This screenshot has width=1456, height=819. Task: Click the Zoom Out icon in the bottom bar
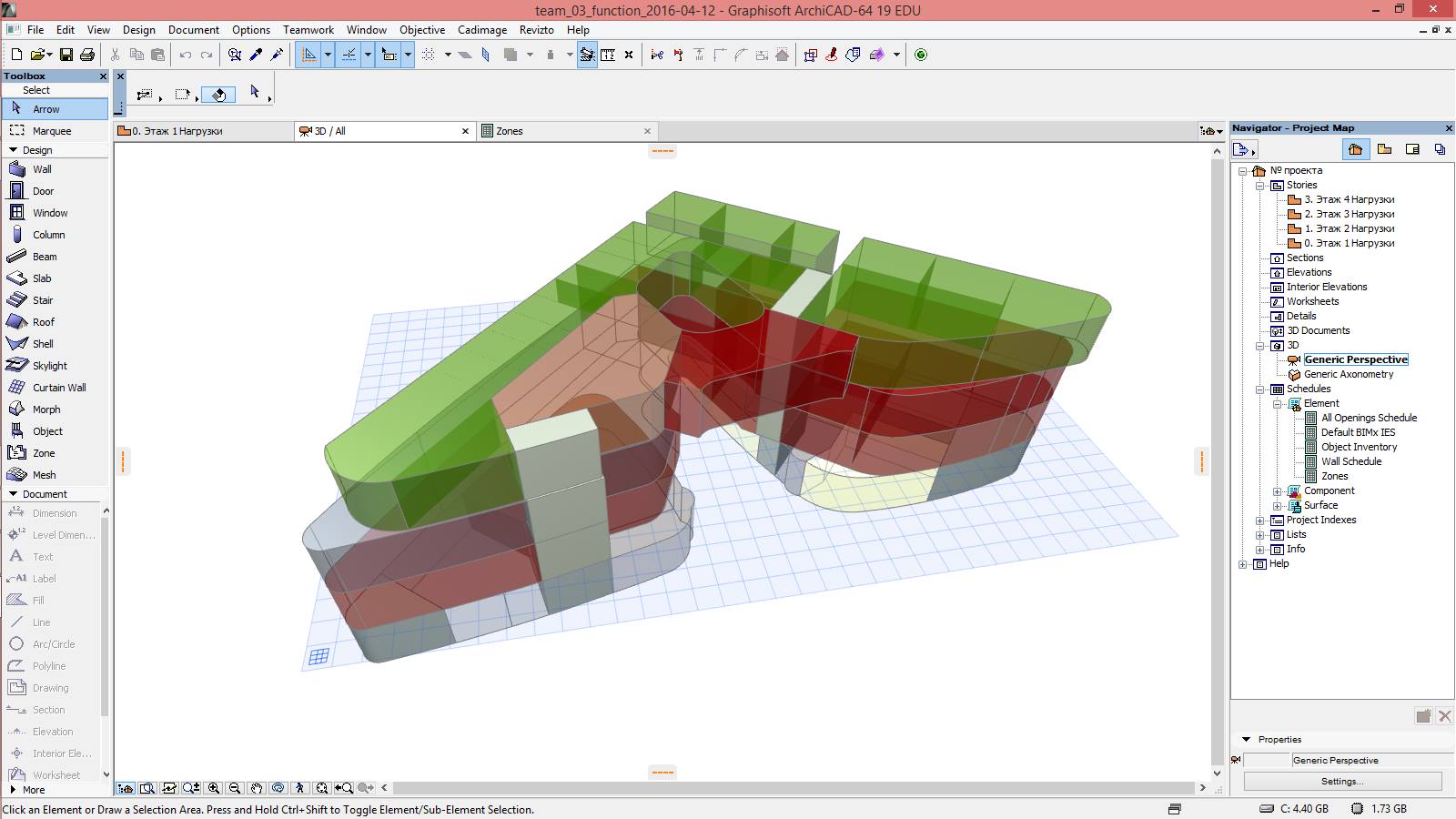click(x=235, y=788)
